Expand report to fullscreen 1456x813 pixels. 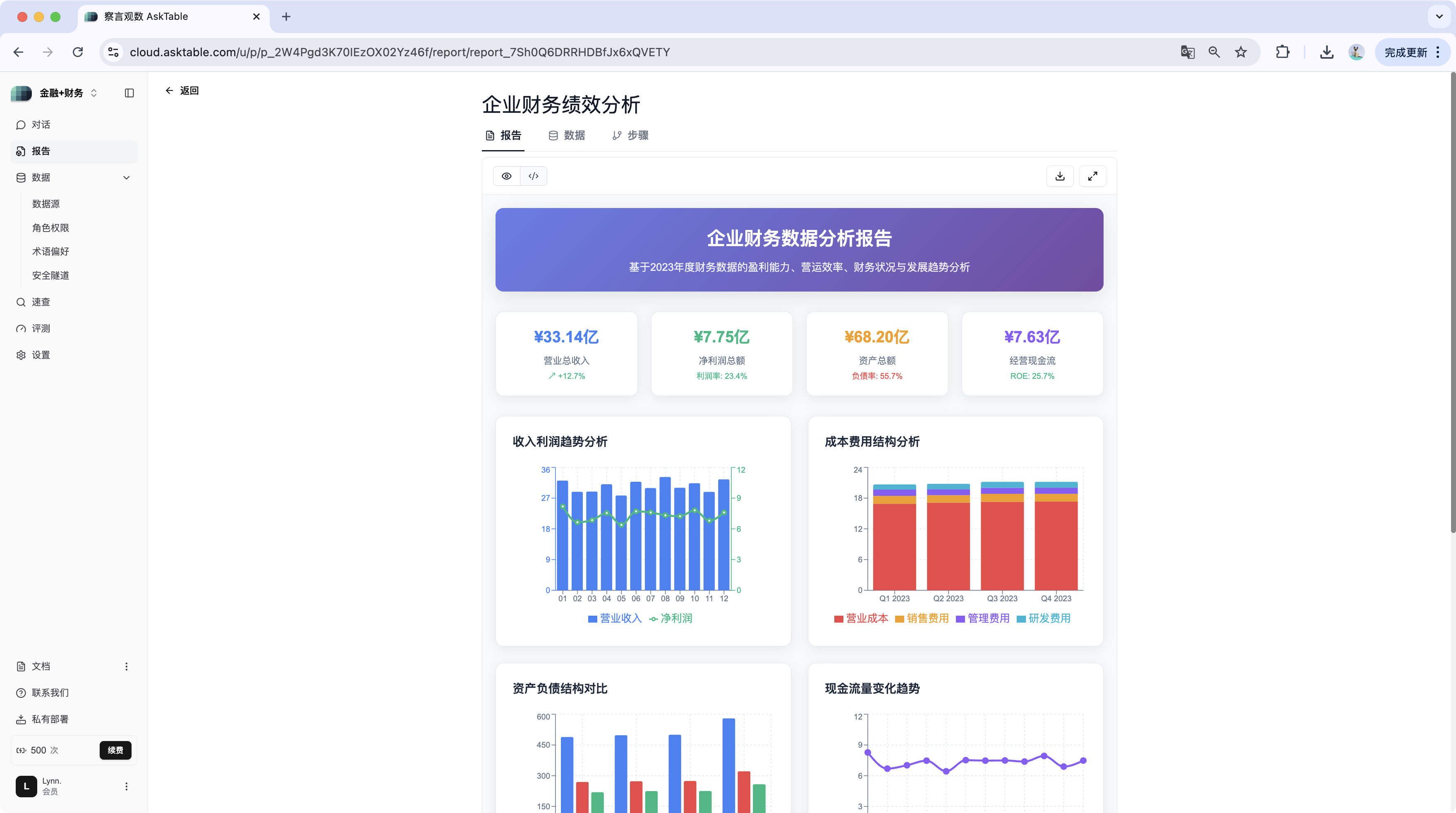1092,176
